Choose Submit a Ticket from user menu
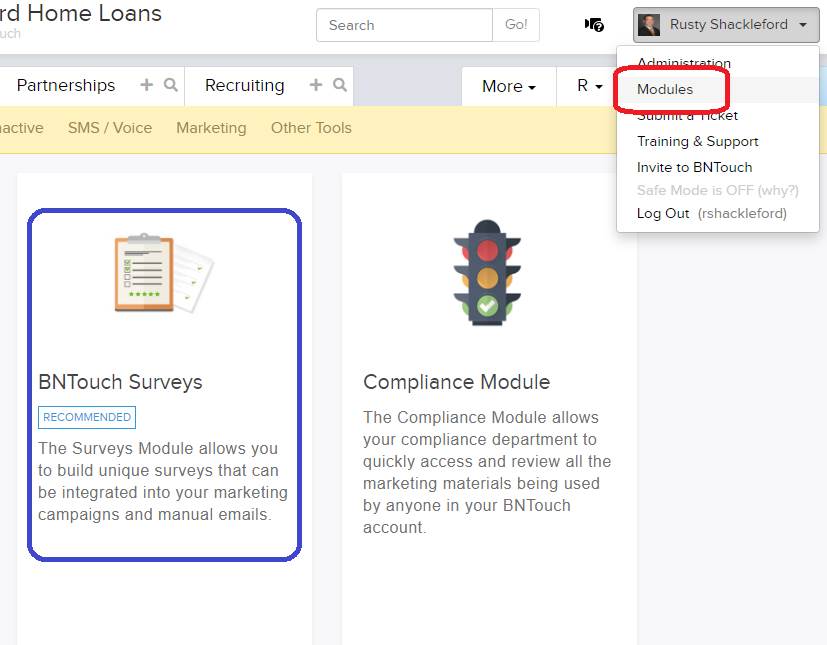Screen dimensions: 827x645 click(687, 115)
